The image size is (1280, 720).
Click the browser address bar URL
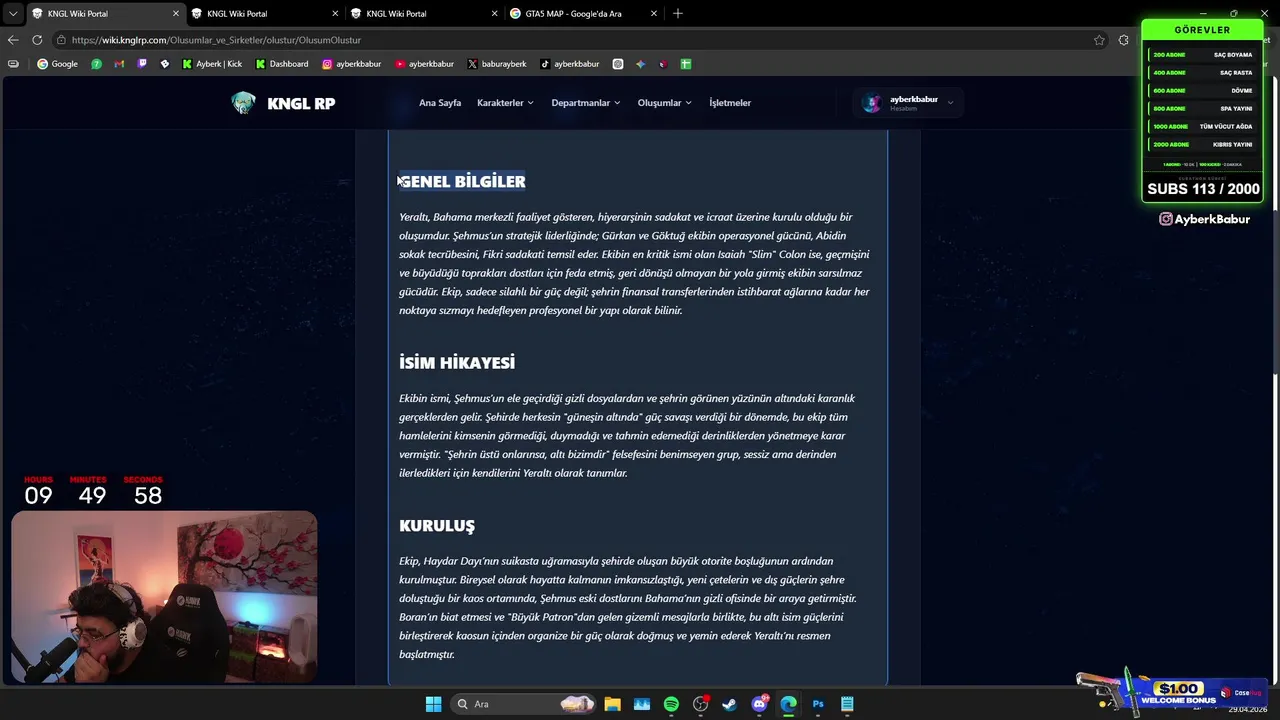pos(216,40)
